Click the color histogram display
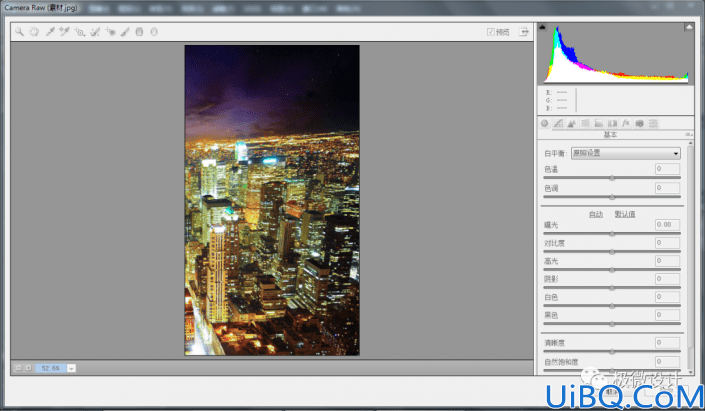Screen dimensions: 705x411 pyautogui.click(x=616, y=54)
